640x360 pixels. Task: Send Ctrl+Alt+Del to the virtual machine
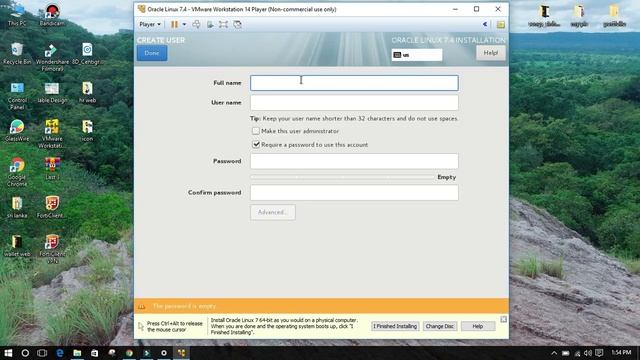[x=196, y=24]
